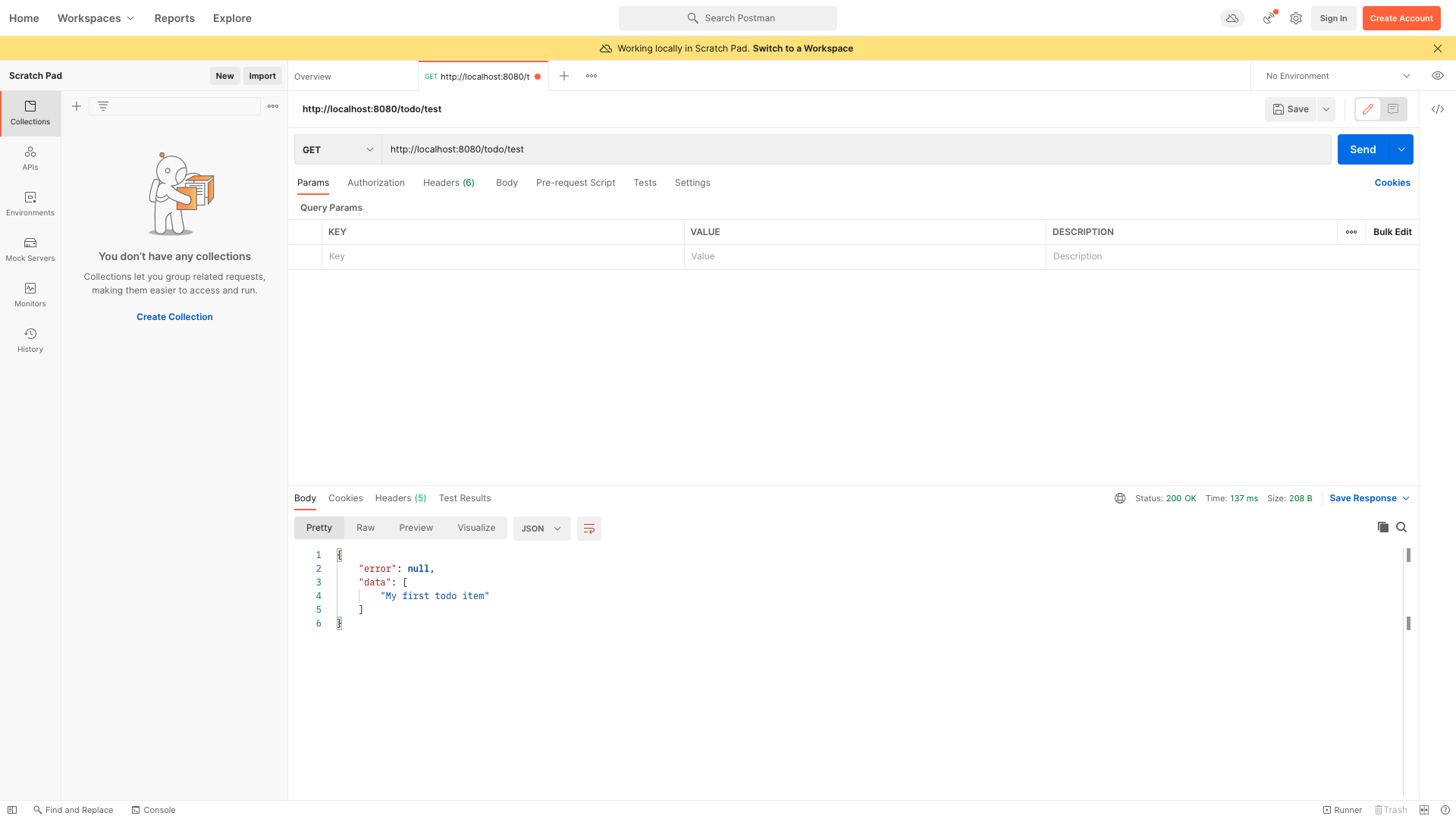The width and height of the screenshot is (1456, 819).
Task: Open settings gear icon in header
Action: 1296,18
